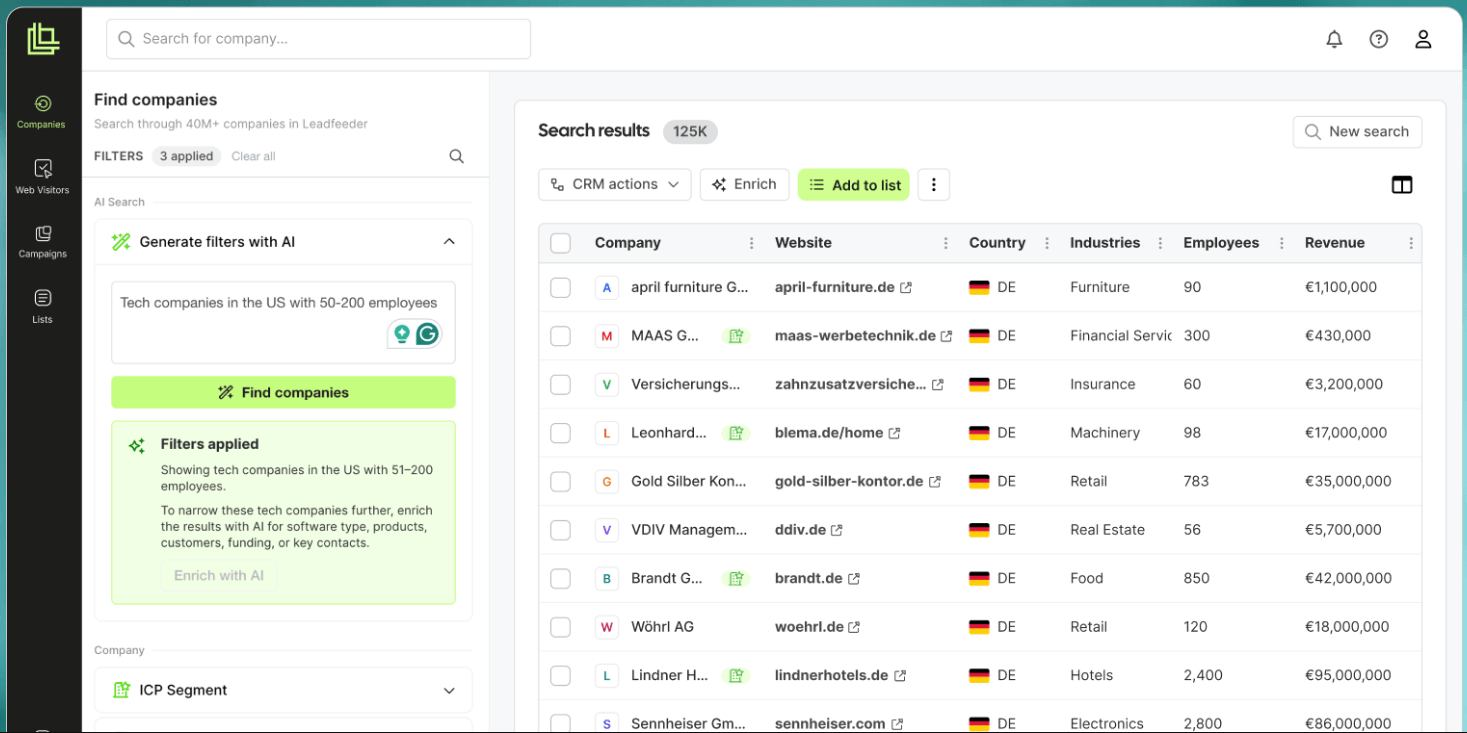Click the Real Estate industry cell
The width and height of the screenshot is (1467, 733).
pyautogui.click(x=1107, y=530)
